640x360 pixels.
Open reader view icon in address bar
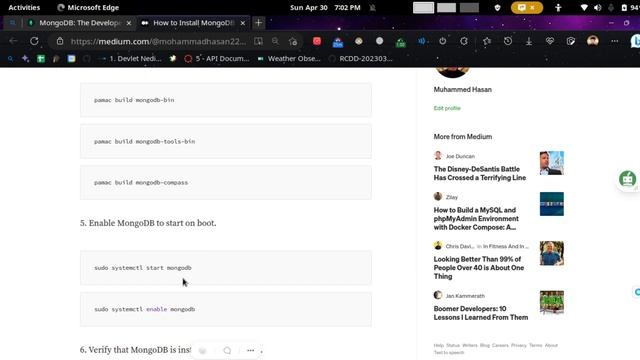pyautogui.click(x=258, y=41)
